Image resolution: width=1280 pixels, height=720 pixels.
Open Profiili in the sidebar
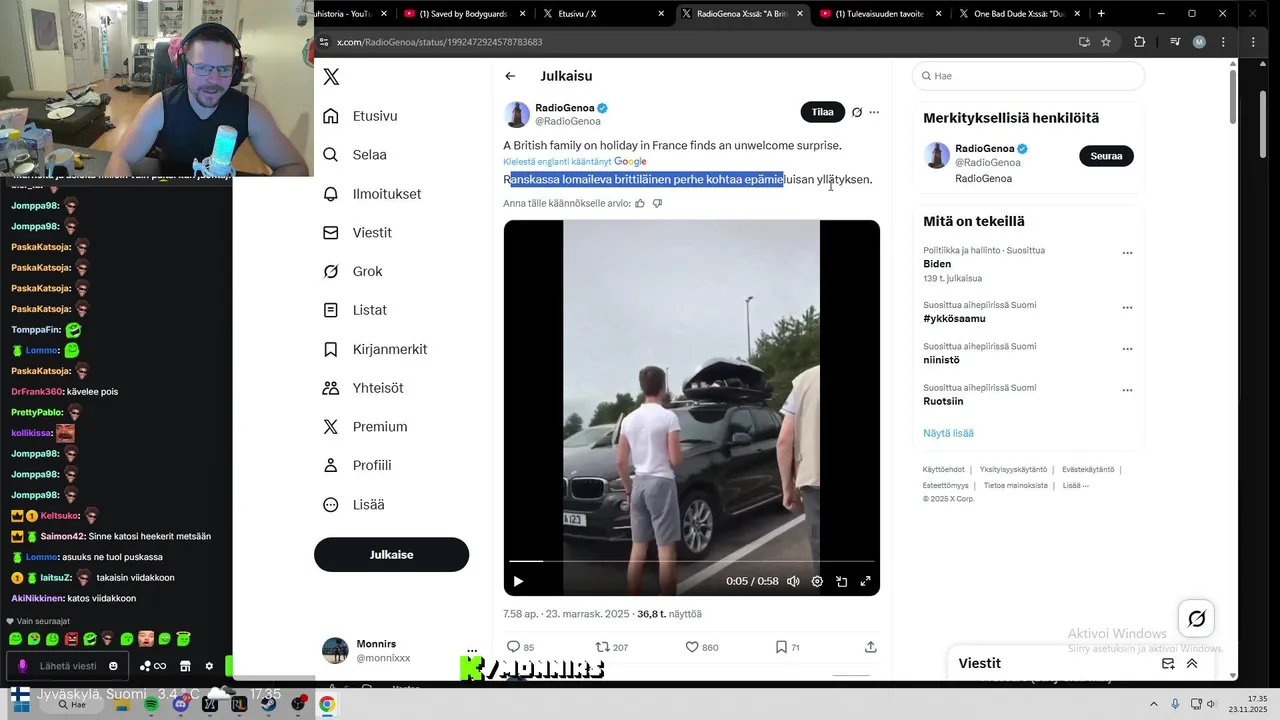357,466
